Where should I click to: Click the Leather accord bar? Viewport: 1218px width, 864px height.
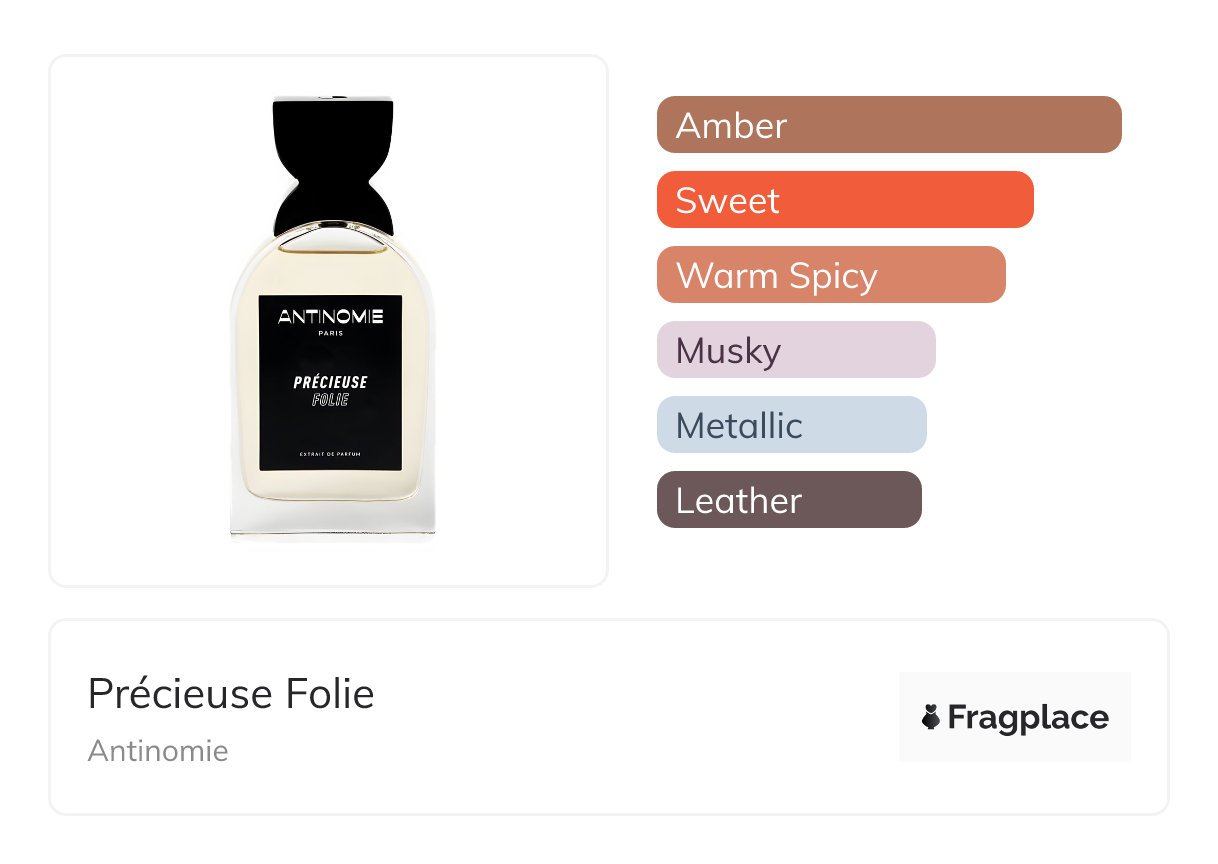(789, 500)
